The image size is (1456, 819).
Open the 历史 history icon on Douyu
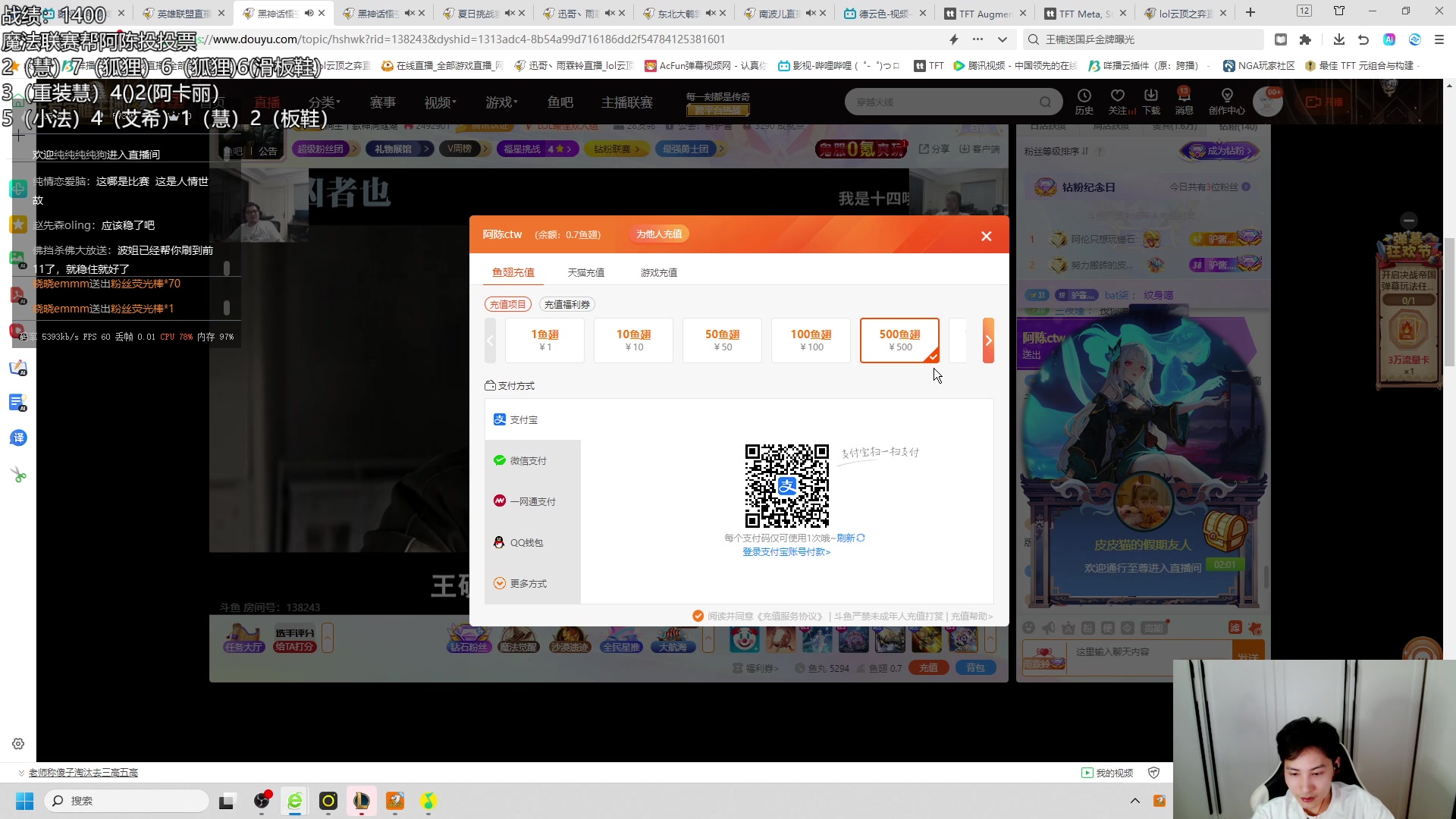pos(1084,102)
